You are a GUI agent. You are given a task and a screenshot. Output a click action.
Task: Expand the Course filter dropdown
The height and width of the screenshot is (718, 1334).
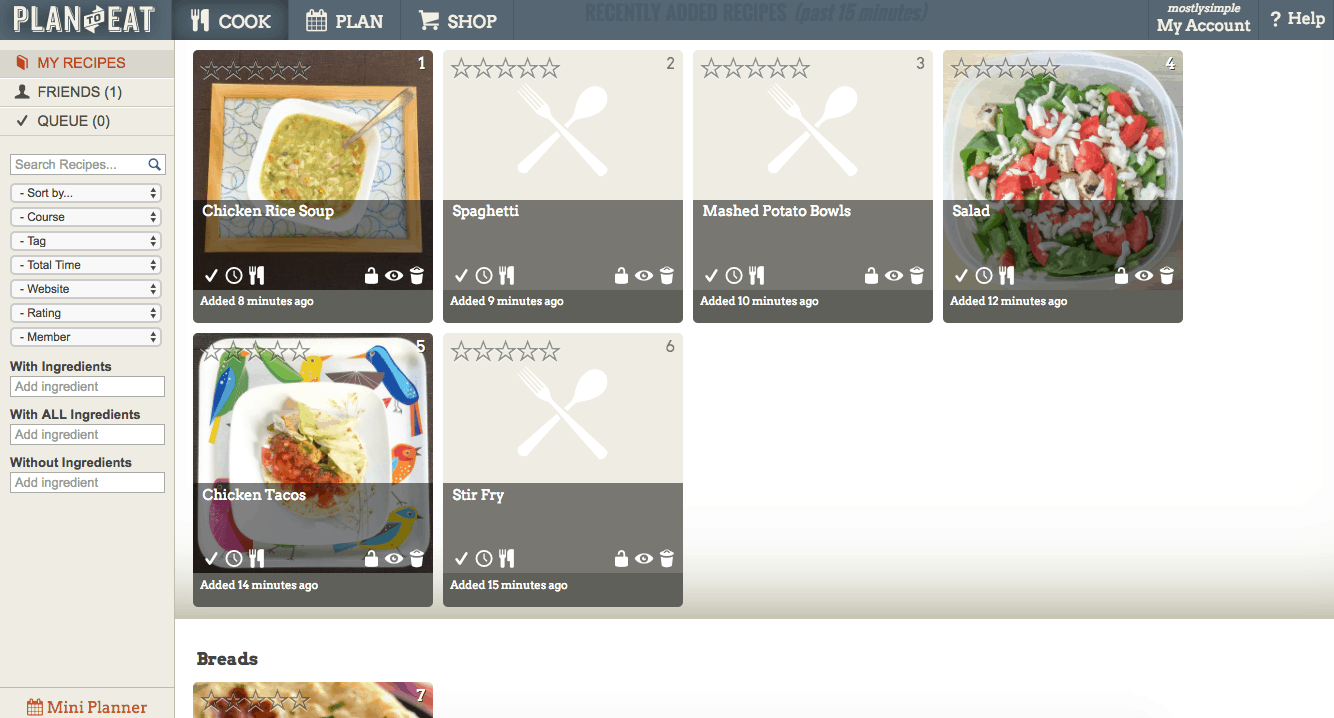(x=87, y=217)
